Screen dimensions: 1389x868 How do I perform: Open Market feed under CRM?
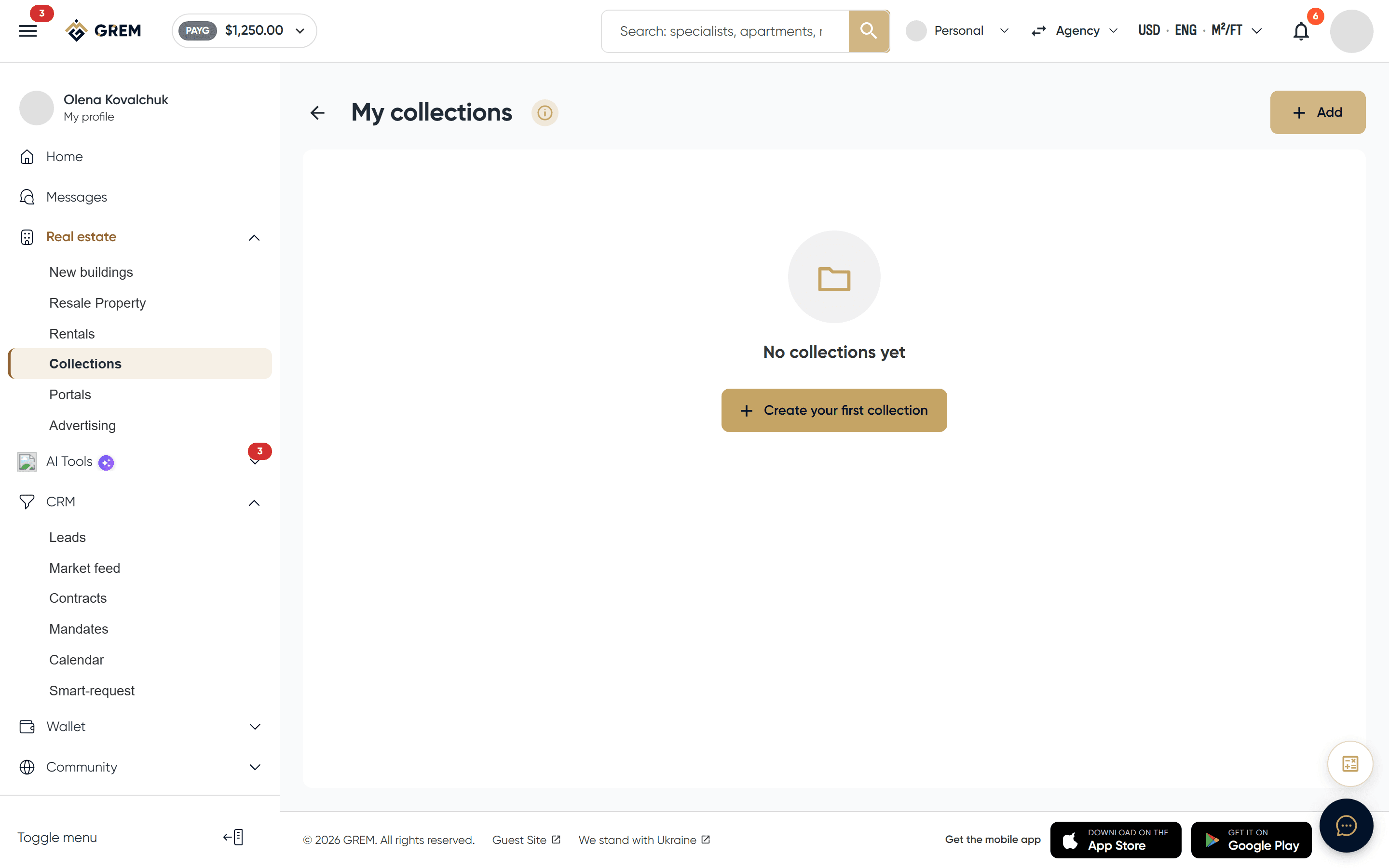click(84, 569)
